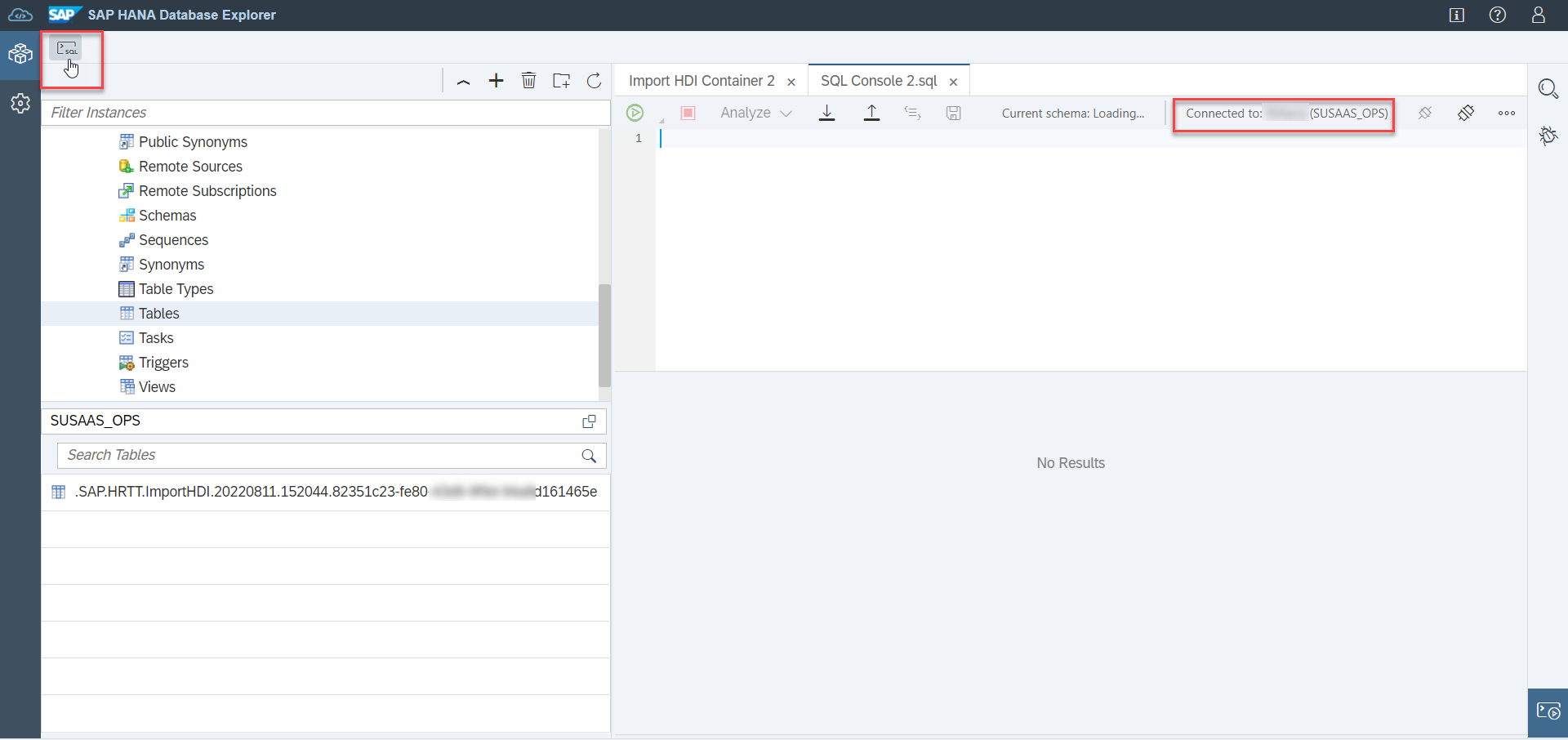
Task: Format the SQL code
Action: point(913,113)
